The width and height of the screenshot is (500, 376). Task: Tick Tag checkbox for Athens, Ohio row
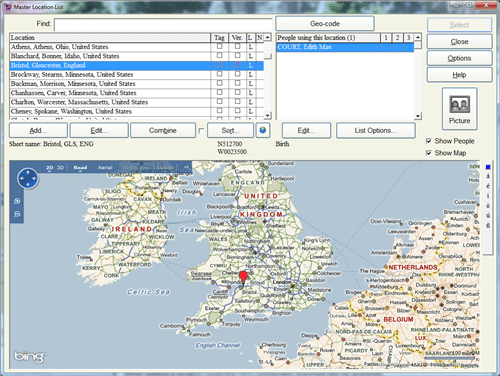(x=219, y=46)
